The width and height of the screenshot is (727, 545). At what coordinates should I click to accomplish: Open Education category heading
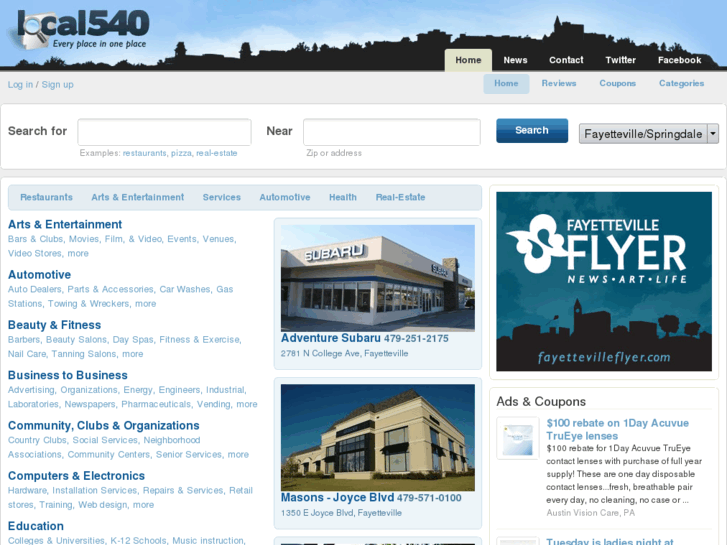[36, 526]
